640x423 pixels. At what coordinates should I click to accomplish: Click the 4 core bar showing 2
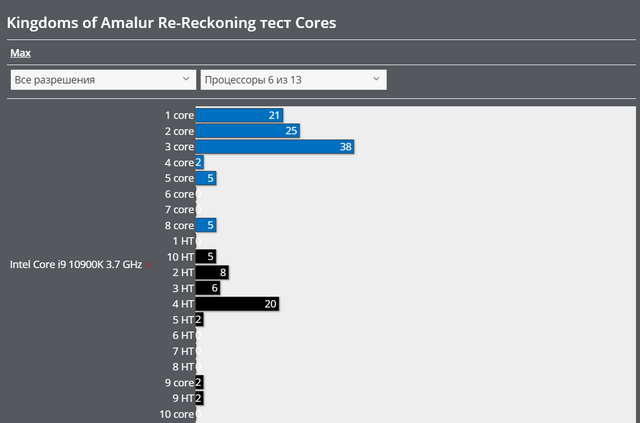click(199, 162)
